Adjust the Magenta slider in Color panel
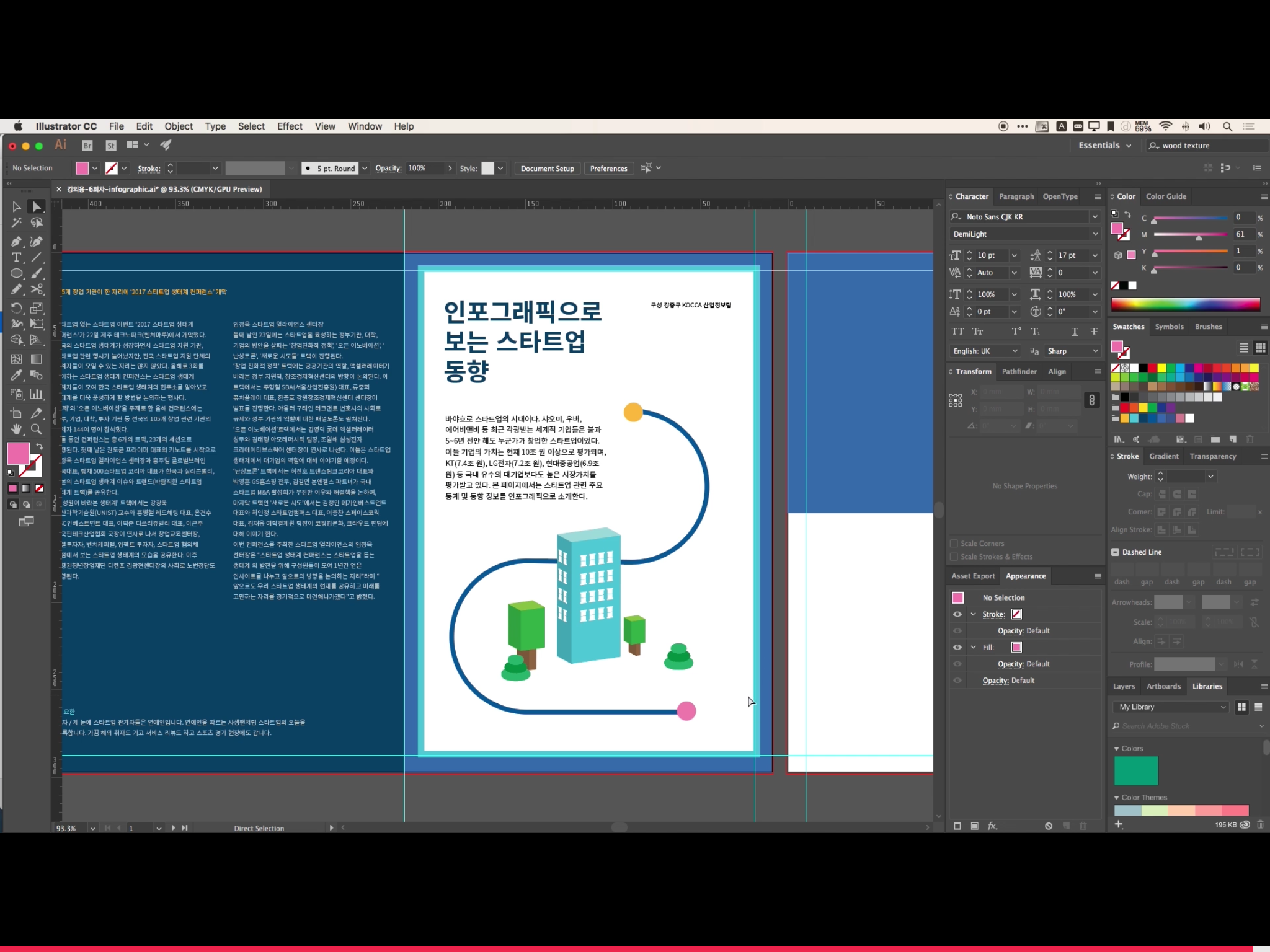 point(1199,237)
